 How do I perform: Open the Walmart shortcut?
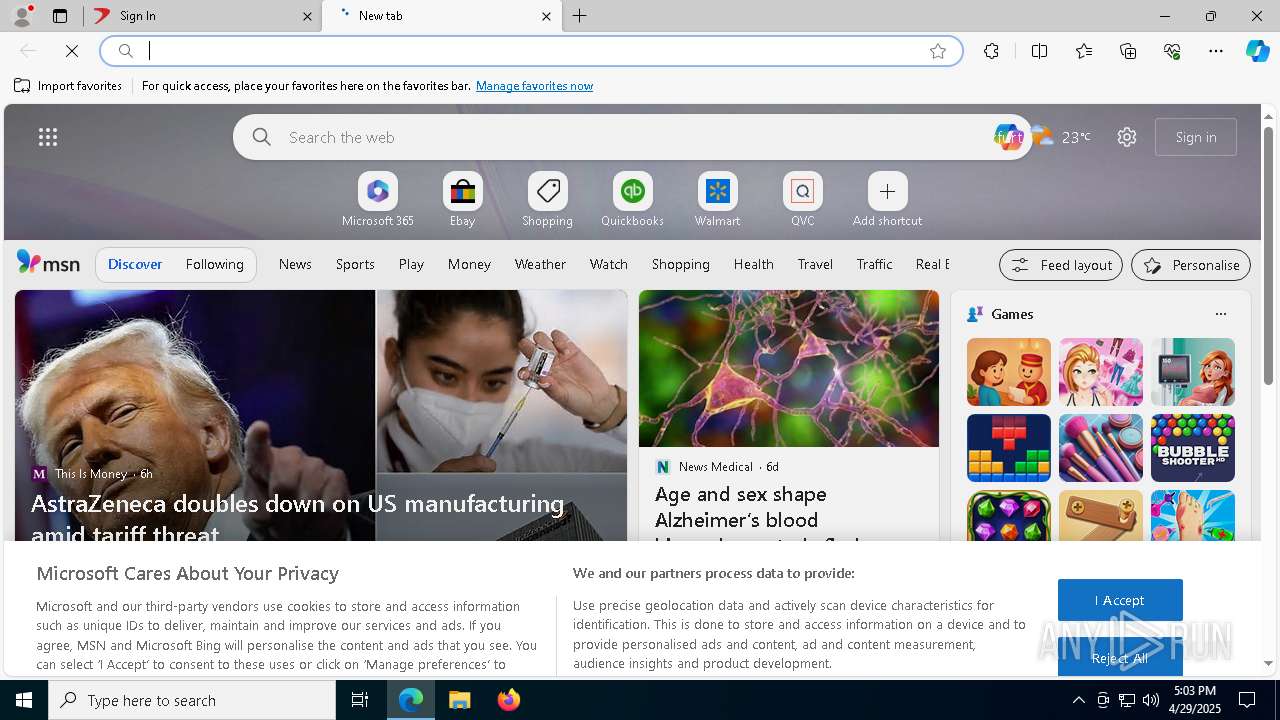pyautogui.click(x=718, y=200)
